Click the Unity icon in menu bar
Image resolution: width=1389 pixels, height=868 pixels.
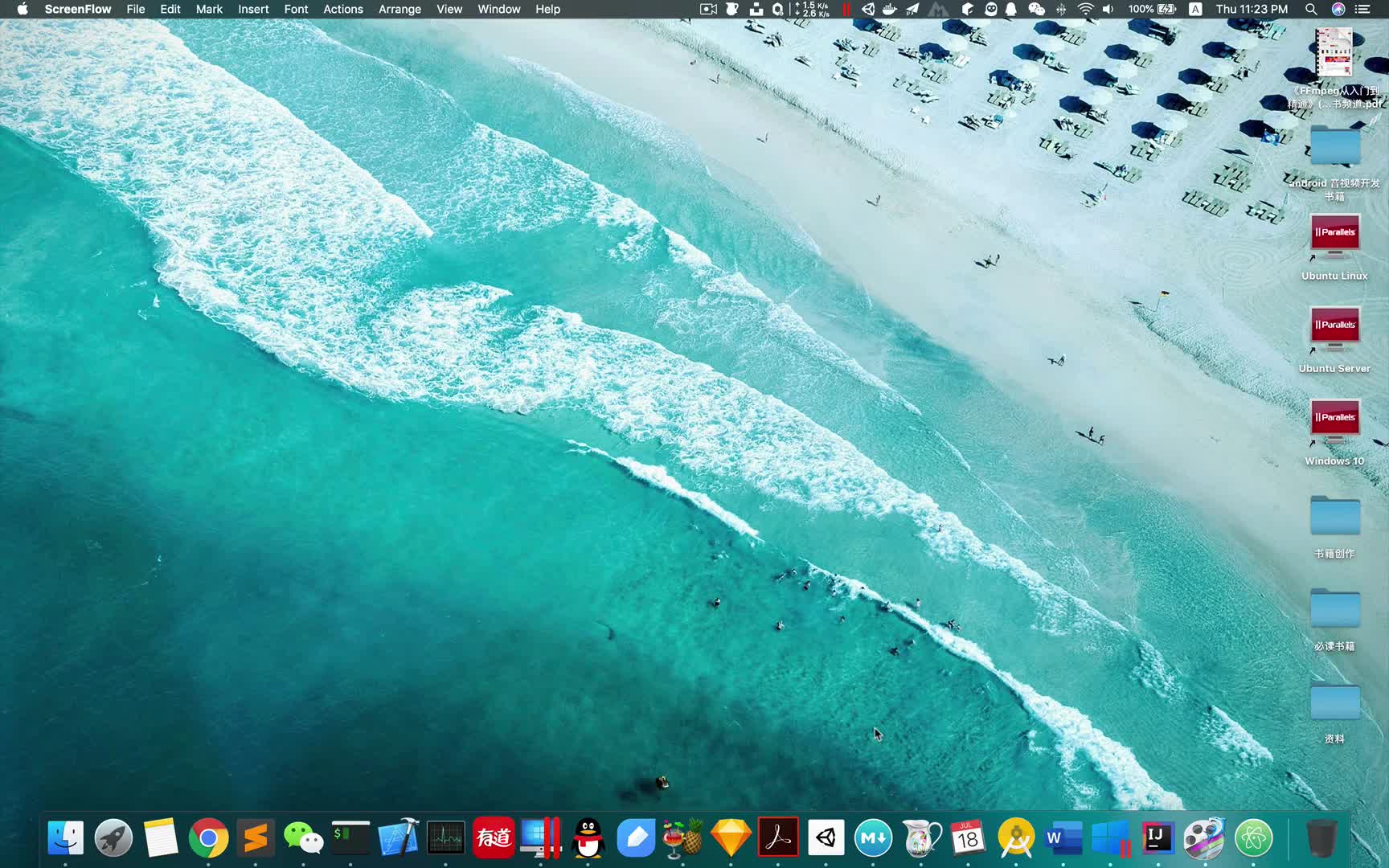868,9
